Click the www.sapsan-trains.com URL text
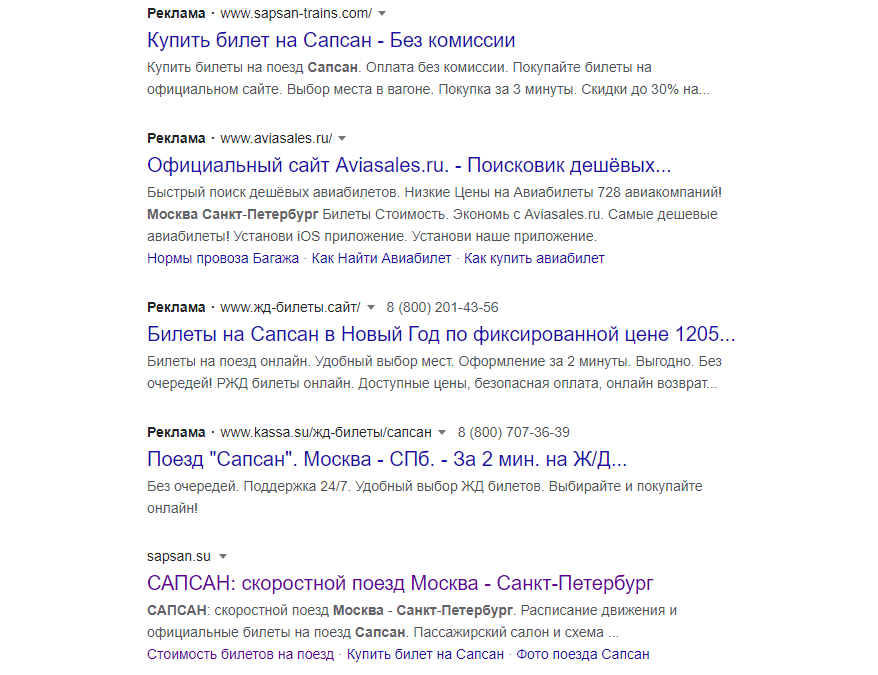The image size is (878, 675). click(x=295, y=13)
